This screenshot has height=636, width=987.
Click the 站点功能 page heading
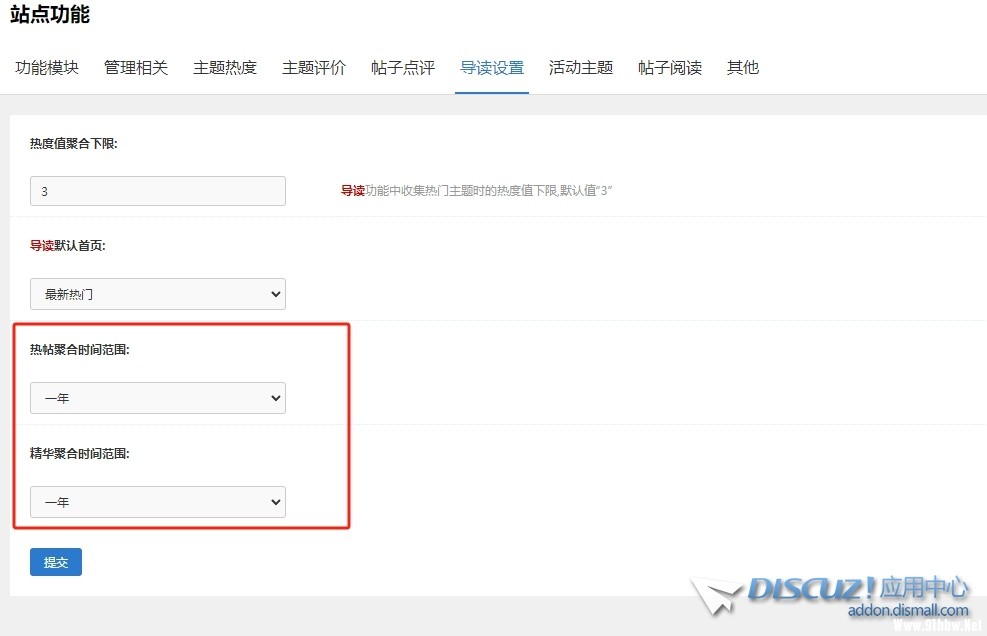coord(50,14)
